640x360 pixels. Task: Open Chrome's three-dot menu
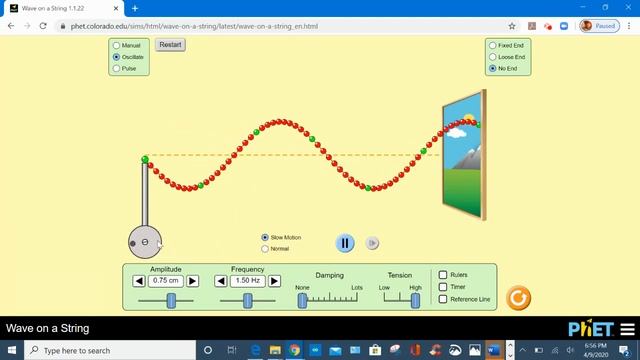point(629,26)
